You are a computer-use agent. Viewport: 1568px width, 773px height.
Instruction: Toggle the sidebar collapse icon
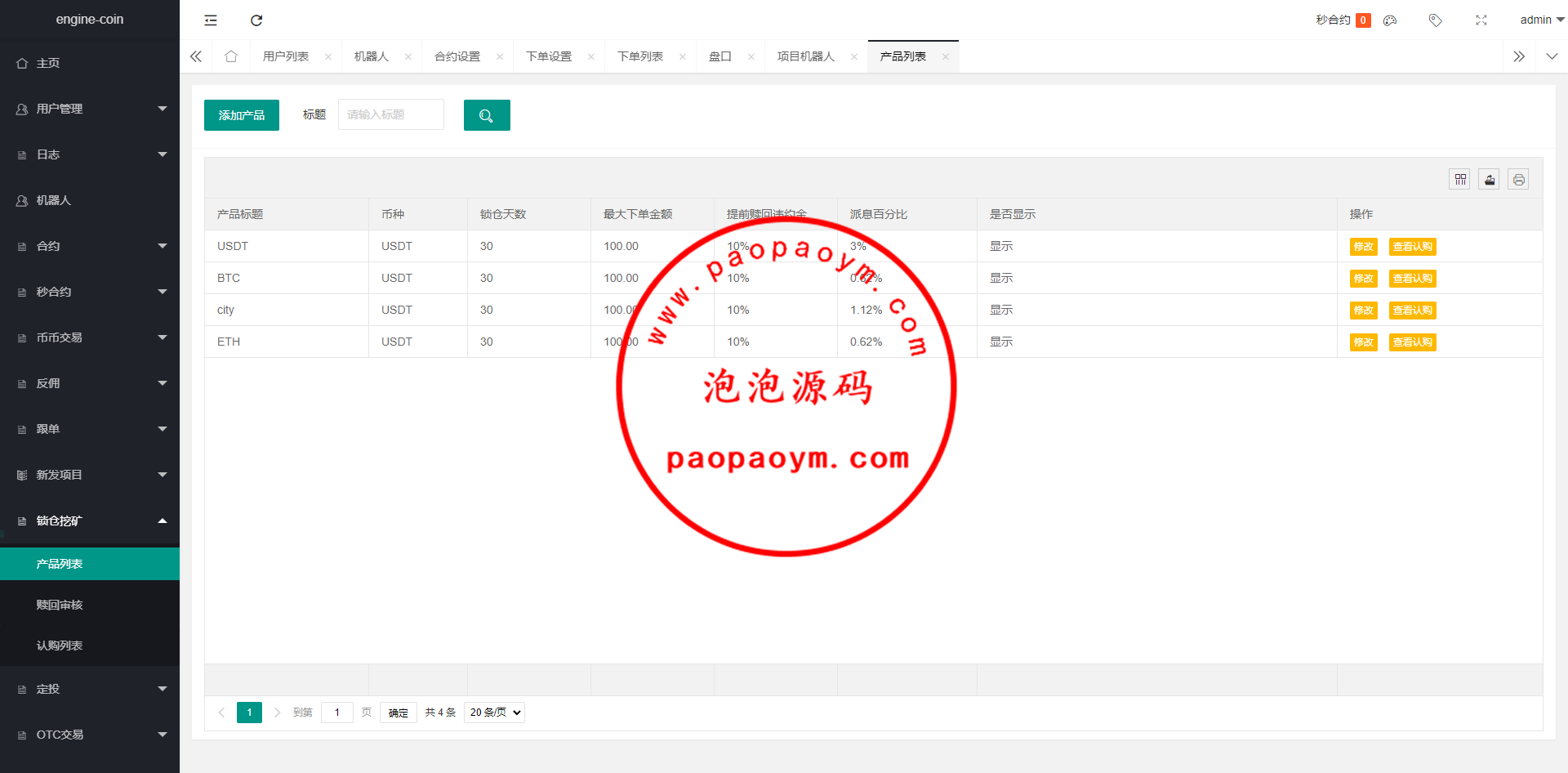[211, 20]
